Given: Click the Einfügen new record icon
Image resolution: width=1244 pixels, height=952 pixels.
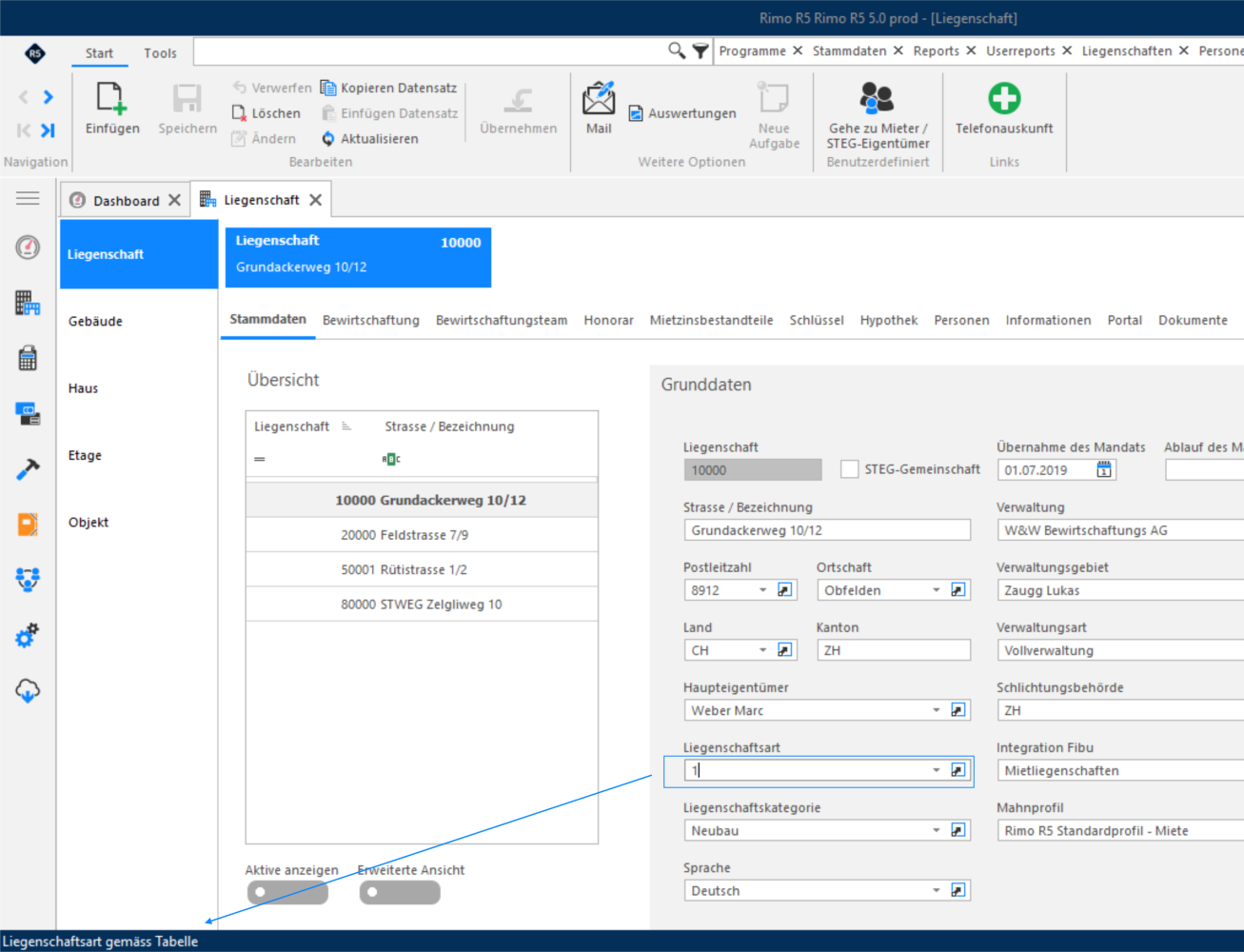Looking at the screenshot, I should [x=111, y=98].
